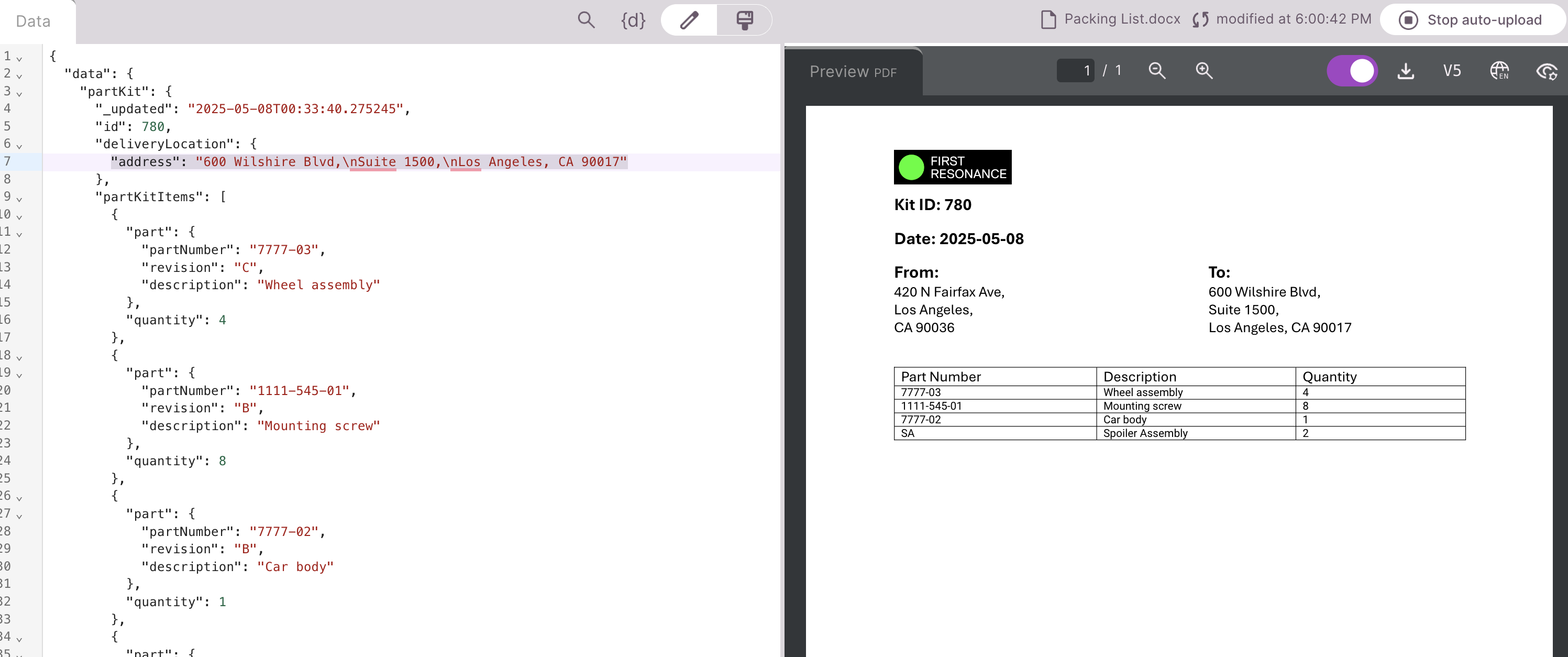Collapse the "data" object on line 2
This screenshot has height=657, width=1568.
[19, 75]
